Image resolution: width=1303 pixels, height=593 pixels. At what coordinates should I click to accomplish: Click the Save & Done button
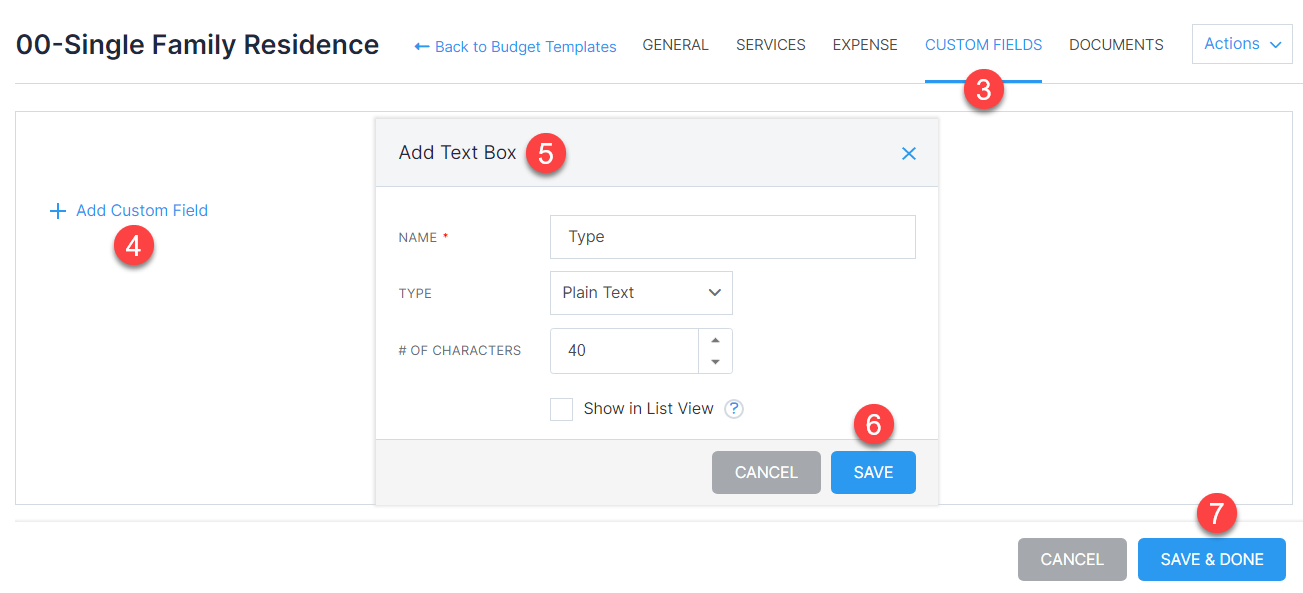[x=1212, y=559]
